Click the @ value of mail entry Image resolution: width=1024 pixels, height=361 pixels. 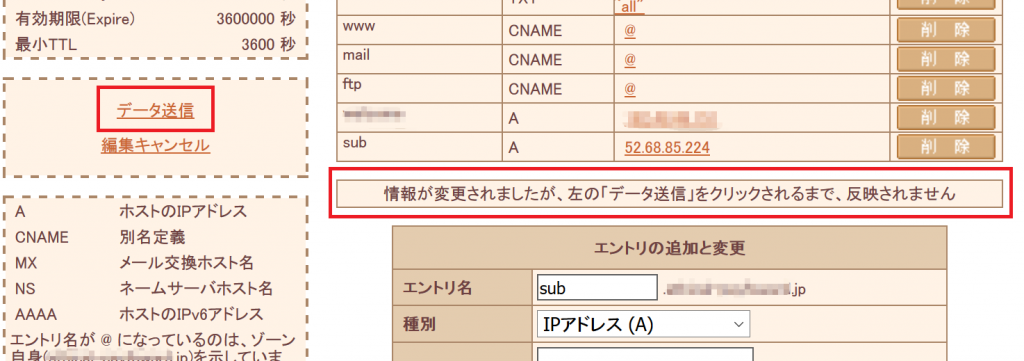[630, 59]
